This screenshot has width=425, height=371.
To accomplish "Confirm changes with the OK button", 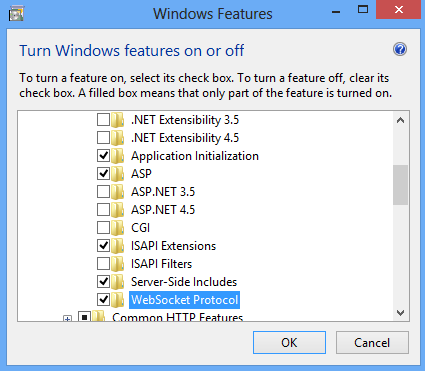I will (x=289, y=342).
